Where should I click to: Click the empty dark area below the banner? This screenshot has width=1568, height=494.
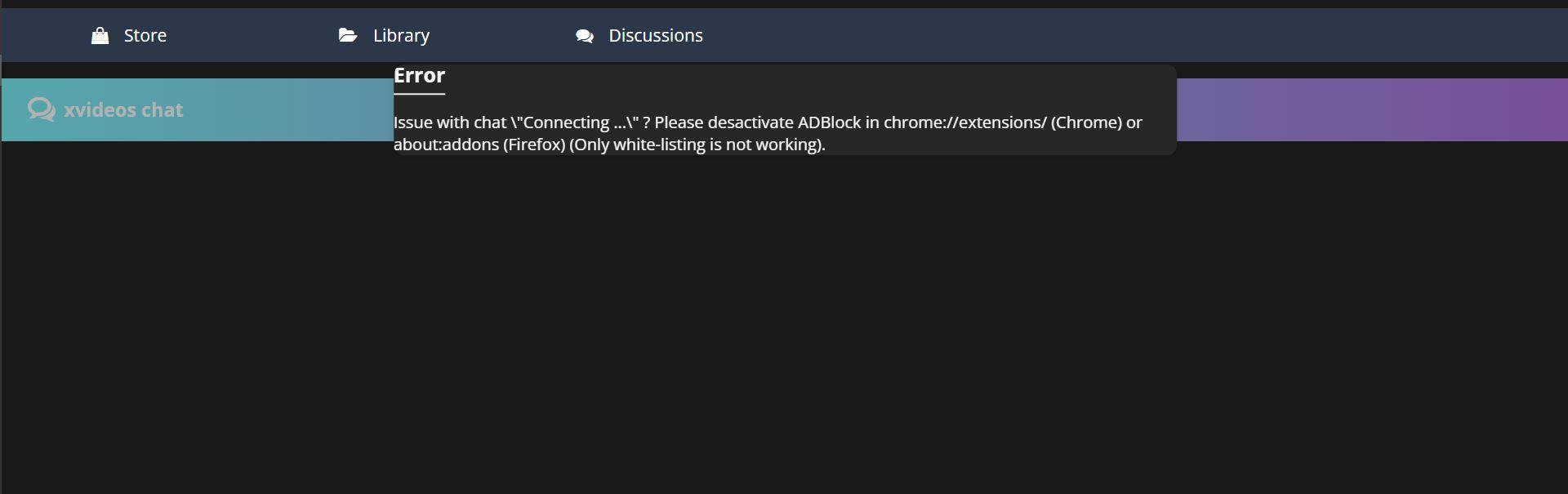tap(784, 327)
